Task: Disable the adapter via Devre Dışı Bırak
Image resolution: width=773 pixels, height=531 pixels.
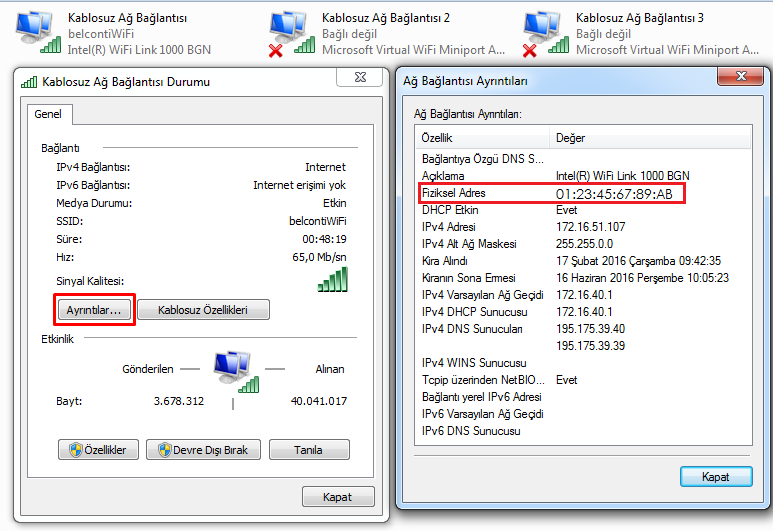Action: (204, 450)
